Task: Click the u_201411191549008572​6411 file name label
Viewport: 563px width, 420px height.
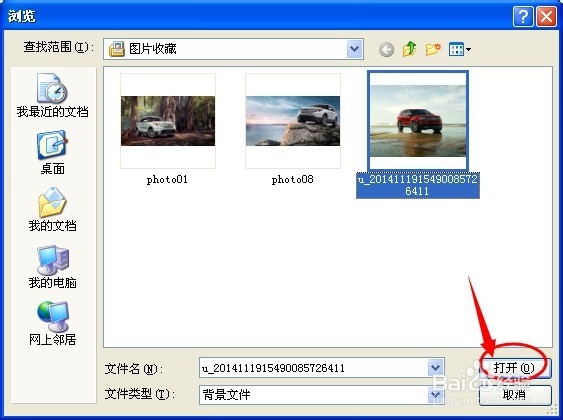Action: tap(418, 185)
